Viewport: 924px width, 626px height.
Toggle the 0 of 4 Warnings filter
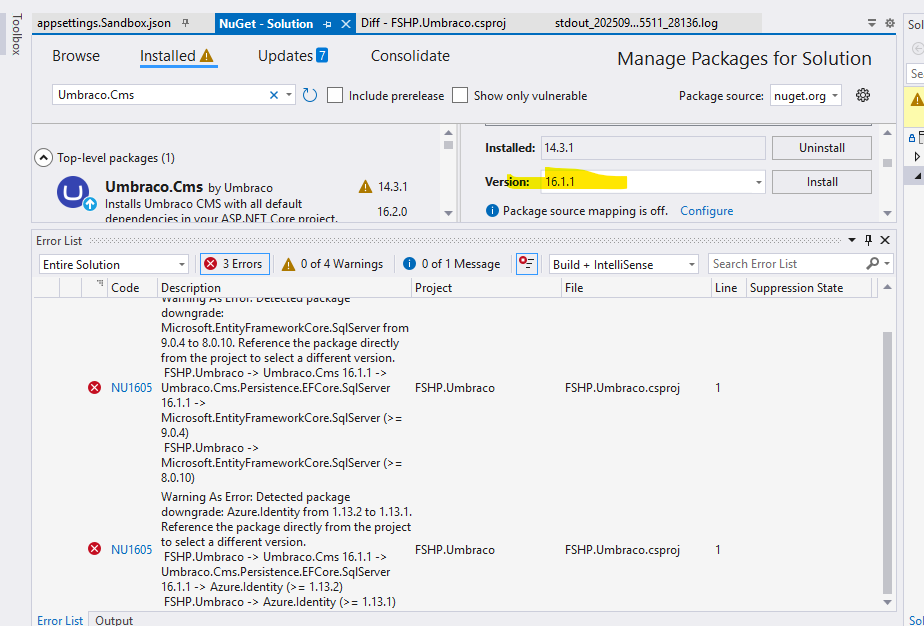[333, 264]
